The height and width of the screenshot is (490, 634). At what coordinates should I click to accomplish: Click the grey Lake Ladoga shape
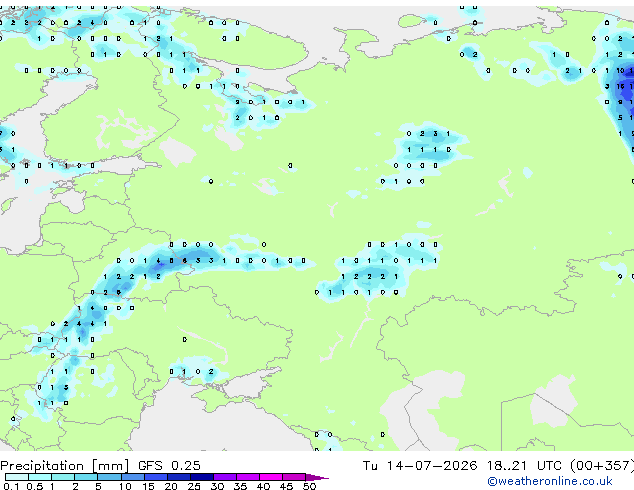point(177,152)
